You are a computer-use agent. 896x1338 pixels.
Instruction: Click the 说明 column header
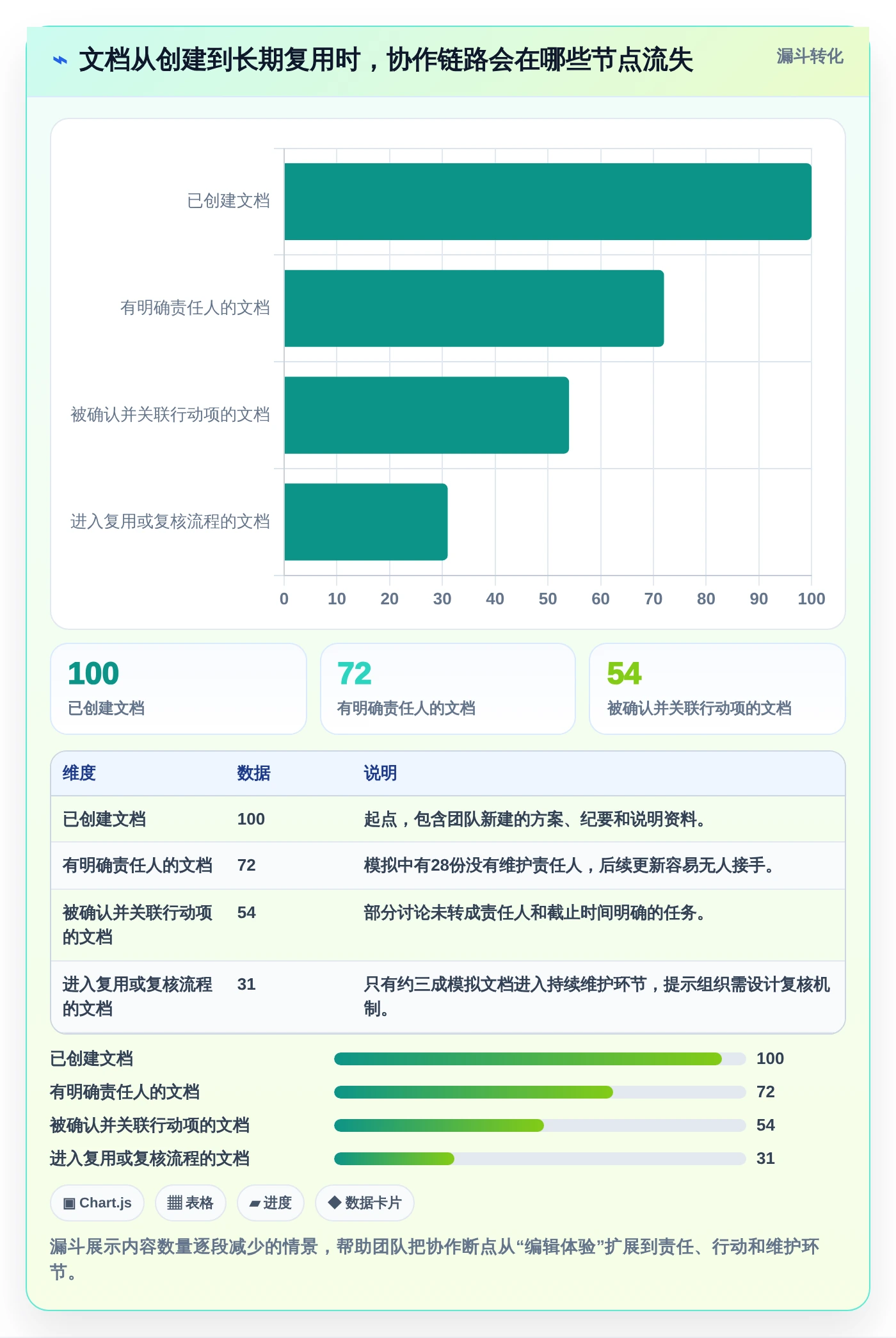point(380,773)
